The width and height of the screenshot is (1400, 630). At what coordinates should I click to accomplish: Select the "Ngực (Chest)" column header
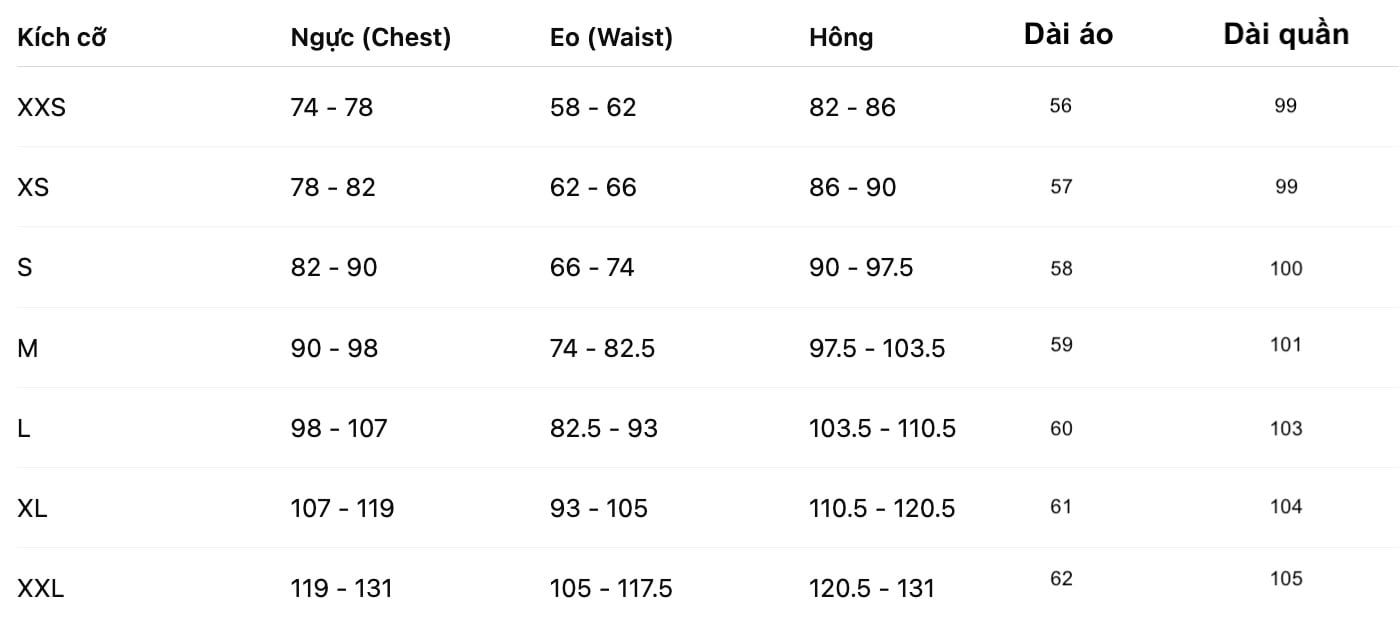(371, 38)
